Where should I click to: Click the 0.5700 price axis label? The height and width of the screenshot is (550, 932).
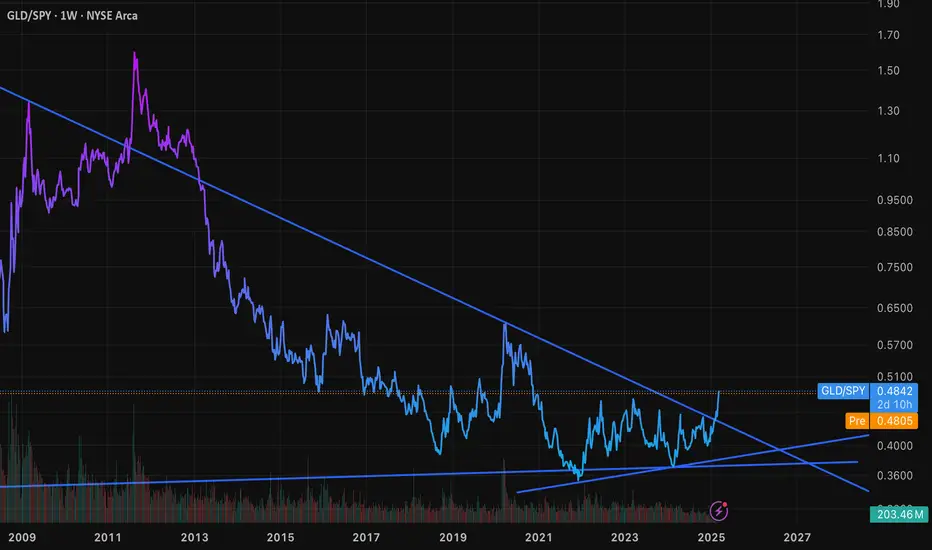pos(895,345)
